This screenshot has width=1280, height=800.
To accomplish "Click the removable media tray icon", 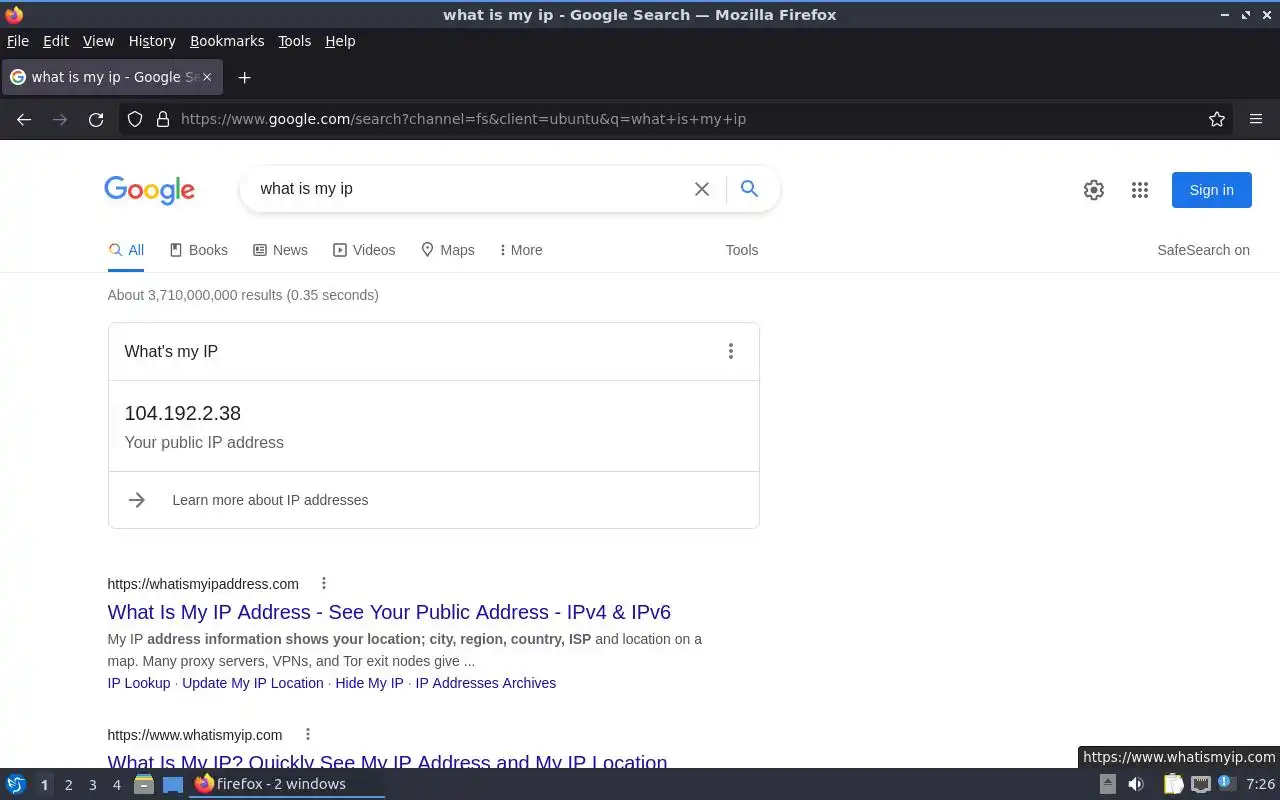I will pyautogui.click(x=1108, y=784).
